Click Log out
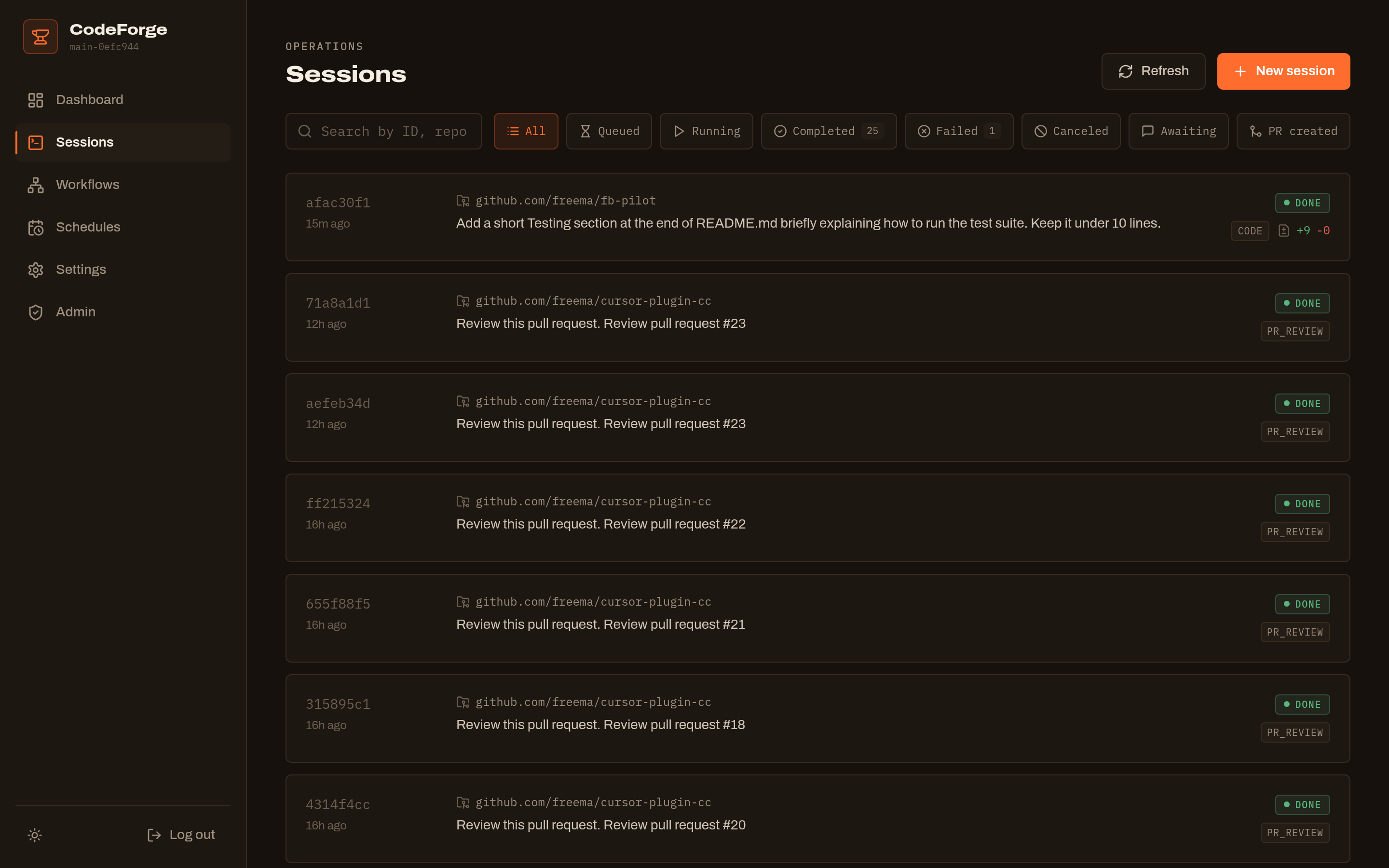Viewport: 1389px width, 868px height. coord(181,835)
